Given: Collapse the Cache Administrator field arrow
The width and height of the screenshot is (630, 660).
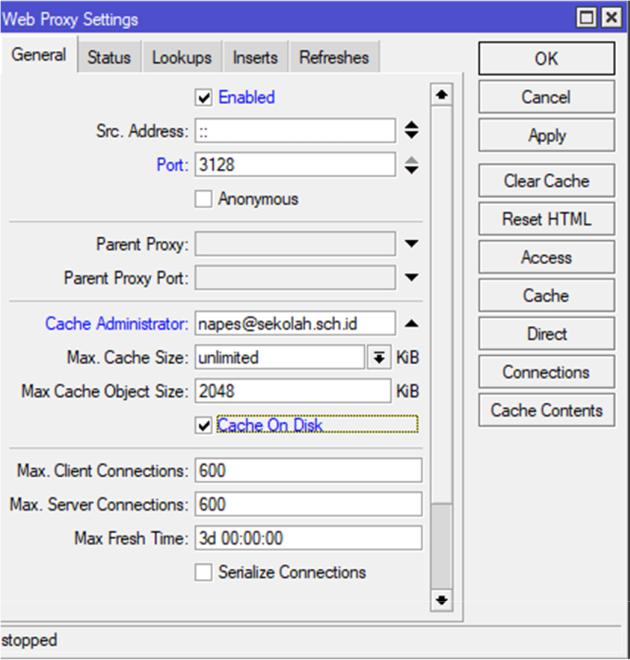Looking at the screenshot, I should 411,324.
